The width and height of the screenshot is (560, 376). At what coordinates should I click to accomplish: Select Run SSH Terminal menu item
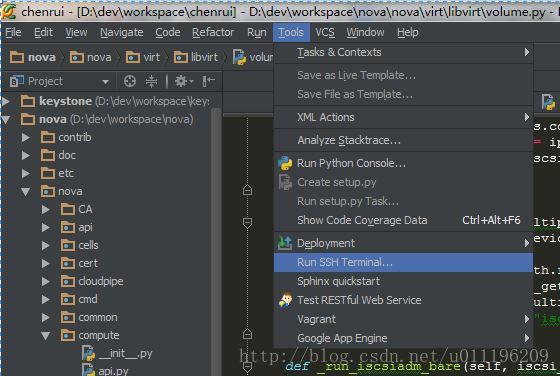click(403, 262)
